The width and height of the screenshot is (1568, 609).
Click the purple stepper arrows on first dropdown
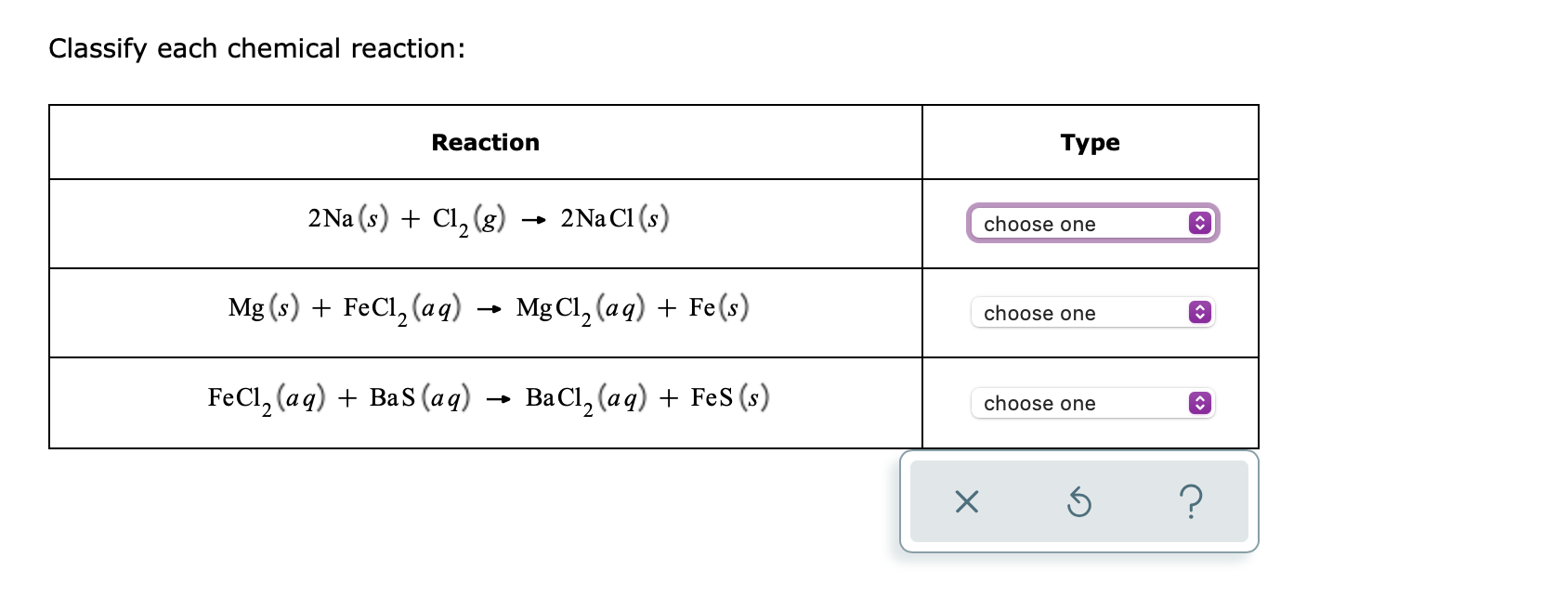coord(1199,224)
